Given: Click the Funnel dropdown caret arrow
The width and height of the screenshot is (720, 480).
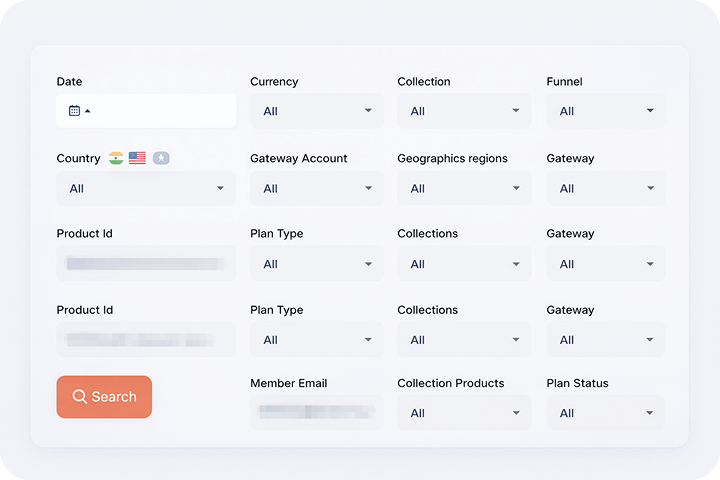Looking at the screenshot, I should tap(650, 111).
